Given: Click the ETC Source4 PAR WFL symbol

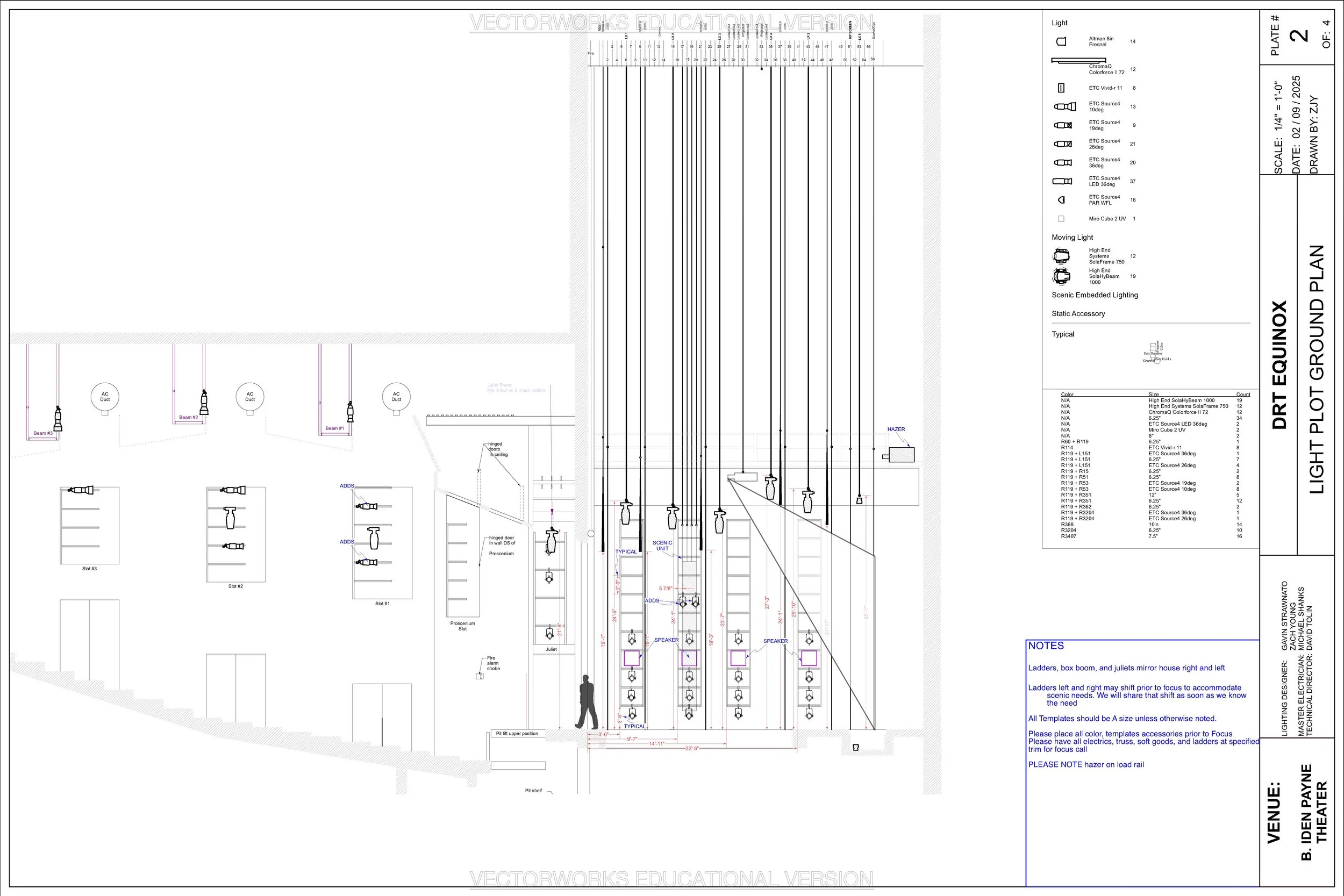Looking at the screenshot, I should (x=1062, y=200).
